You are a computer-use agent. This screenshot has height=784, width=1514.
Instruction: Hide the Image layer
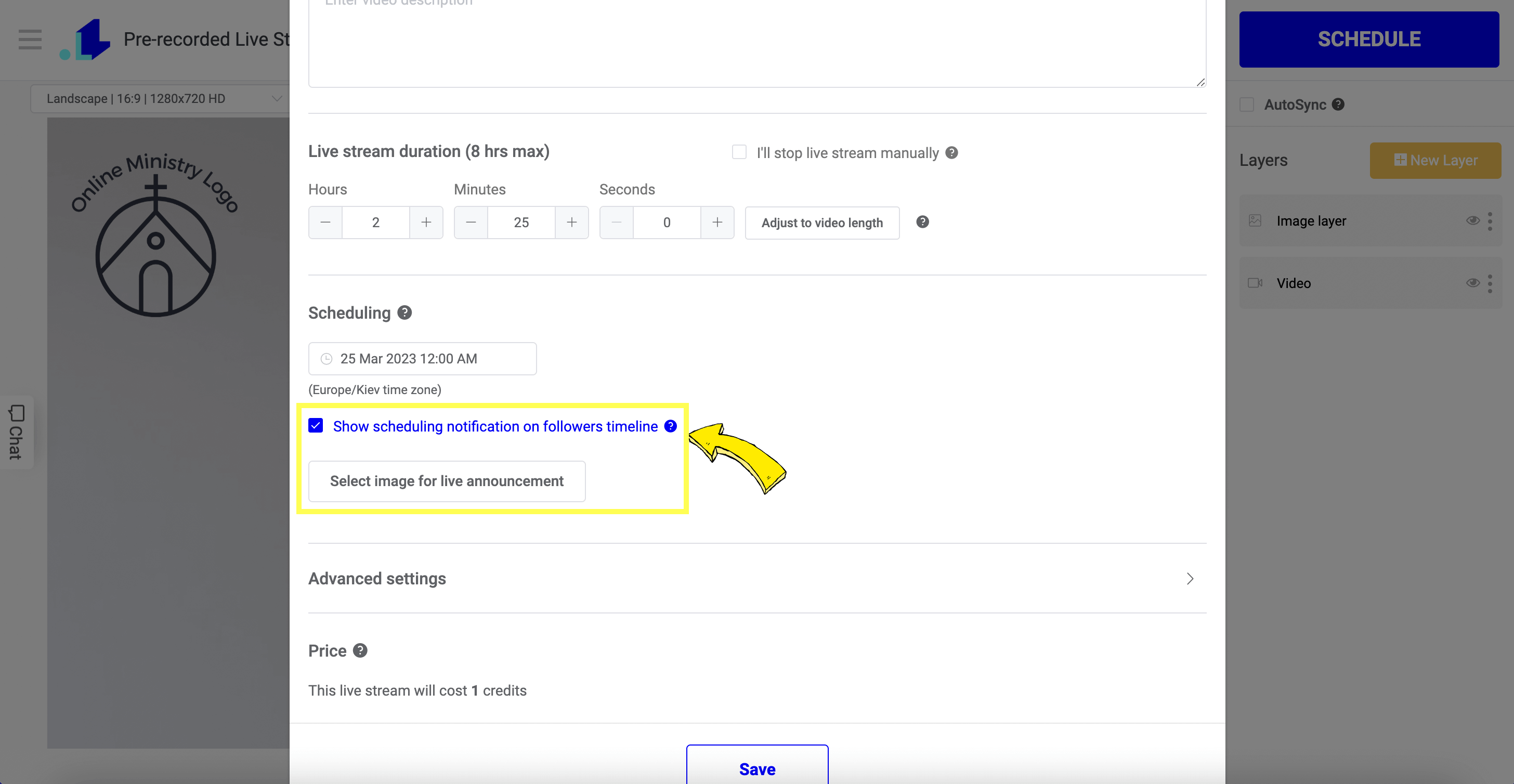click(x=1473, y=220)
